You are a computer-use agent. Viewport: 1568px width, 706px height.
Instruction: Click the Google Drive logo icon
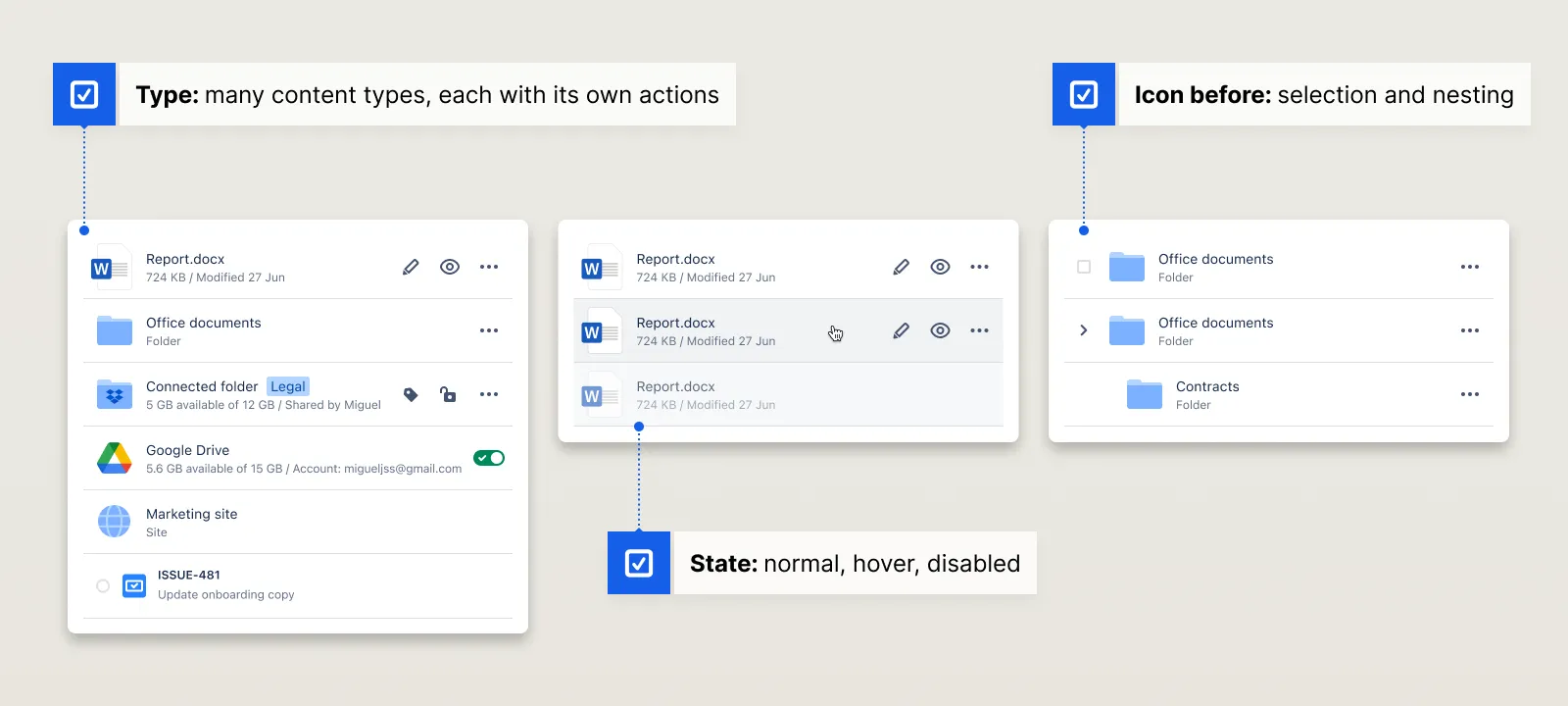115,458
